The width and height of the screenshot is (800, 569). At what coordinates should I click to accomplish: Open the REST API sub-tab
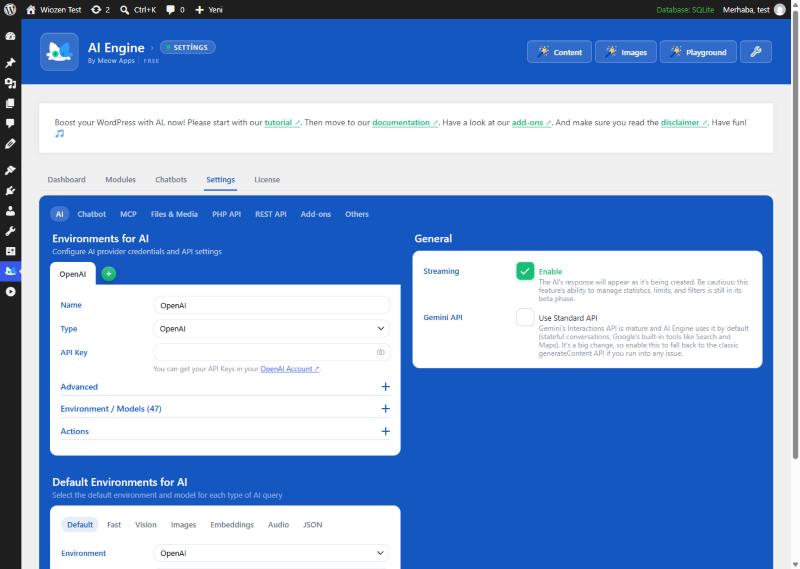270,214
